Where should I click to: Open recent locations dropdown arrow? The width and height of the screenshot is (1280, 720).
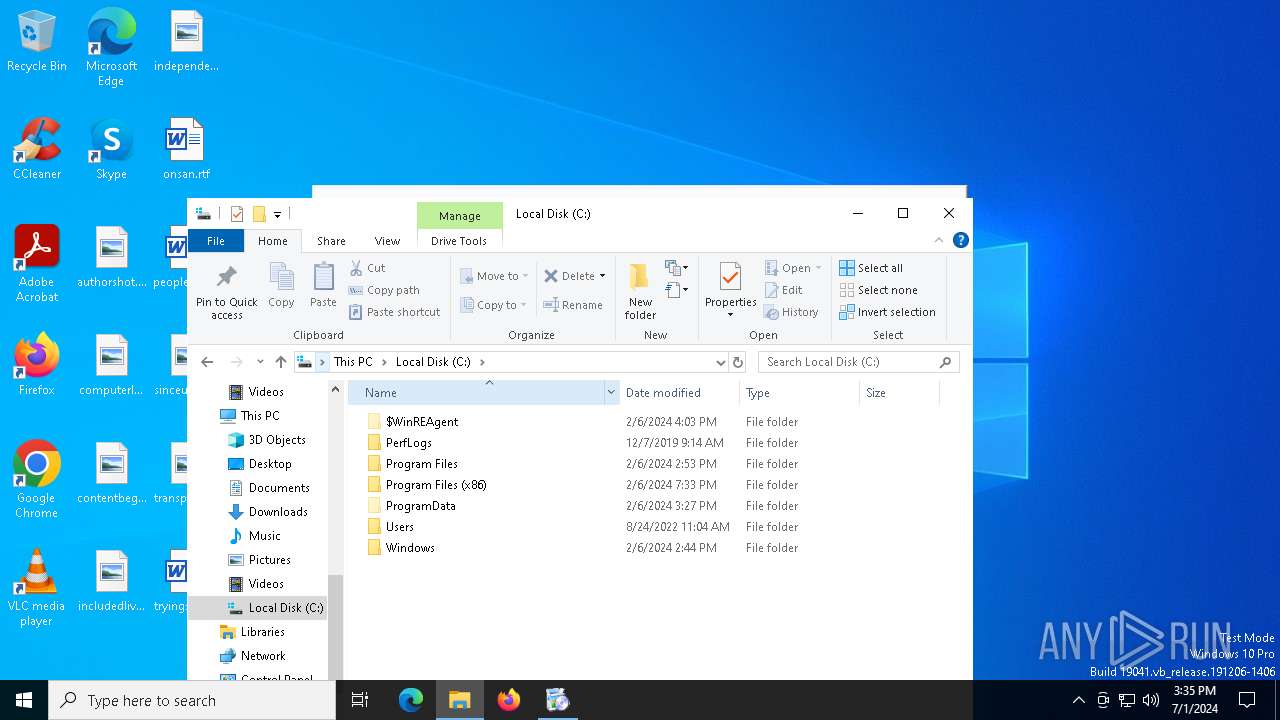(x=260, y=362)
